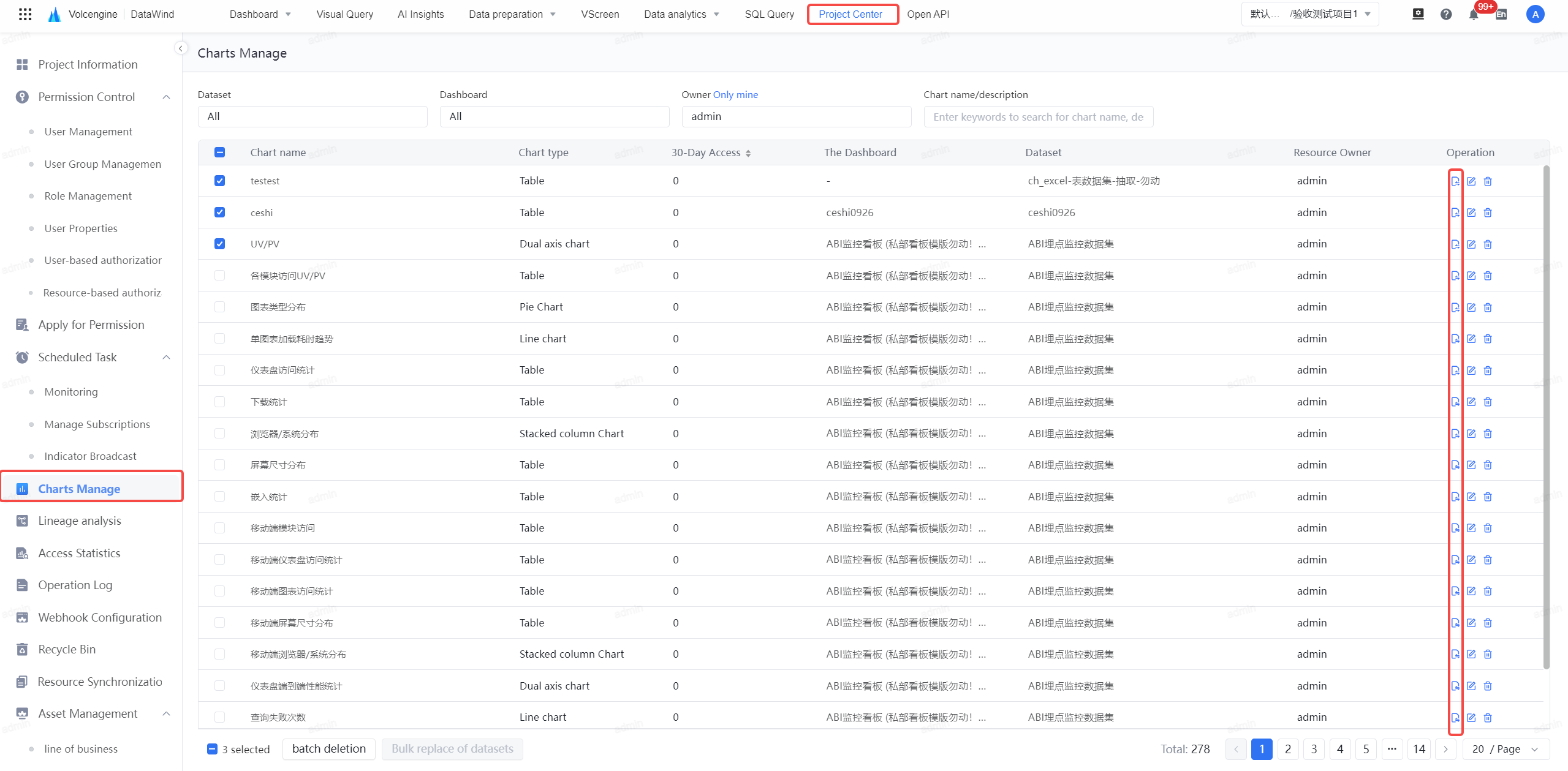The image size is (1568, 771).
Task: Collapse the Permission Control section
Action: coord(166,97)
